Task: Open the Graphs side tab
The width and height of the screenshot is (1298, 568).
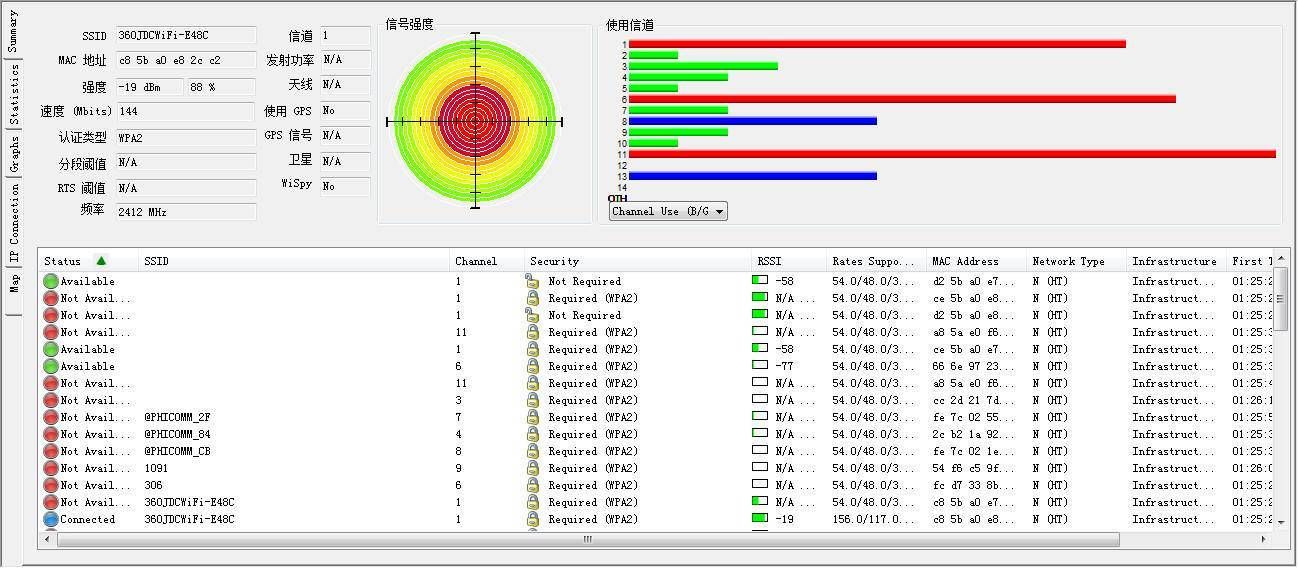Action: [x=14, y=154]
